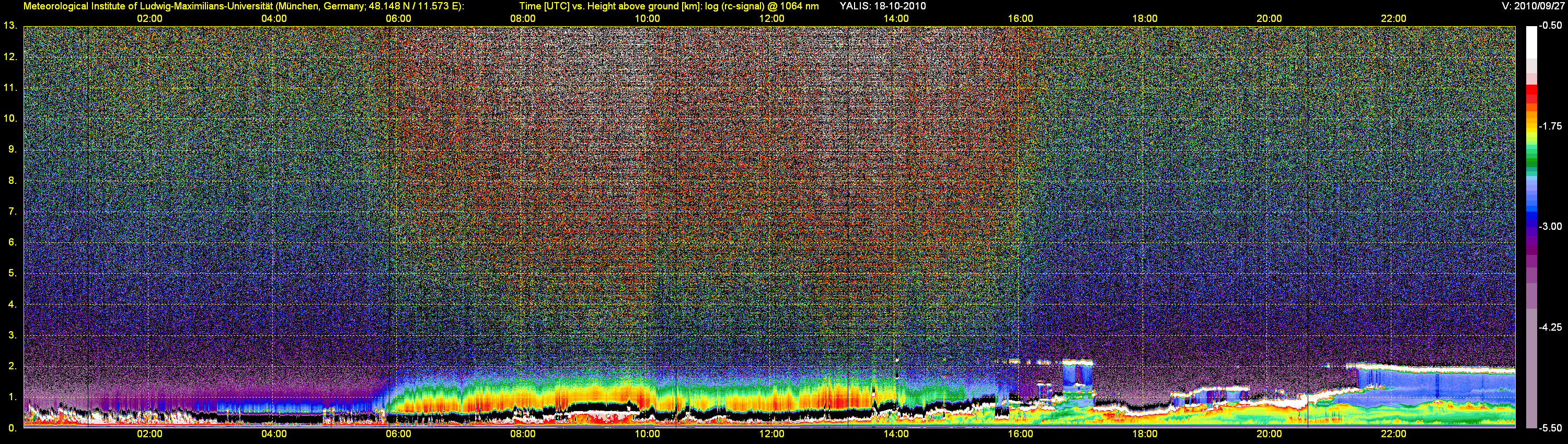This screenshot has width=1568, height=444.
Task: Click "10:00" on the lower time axis
Action: pos(647,434)
